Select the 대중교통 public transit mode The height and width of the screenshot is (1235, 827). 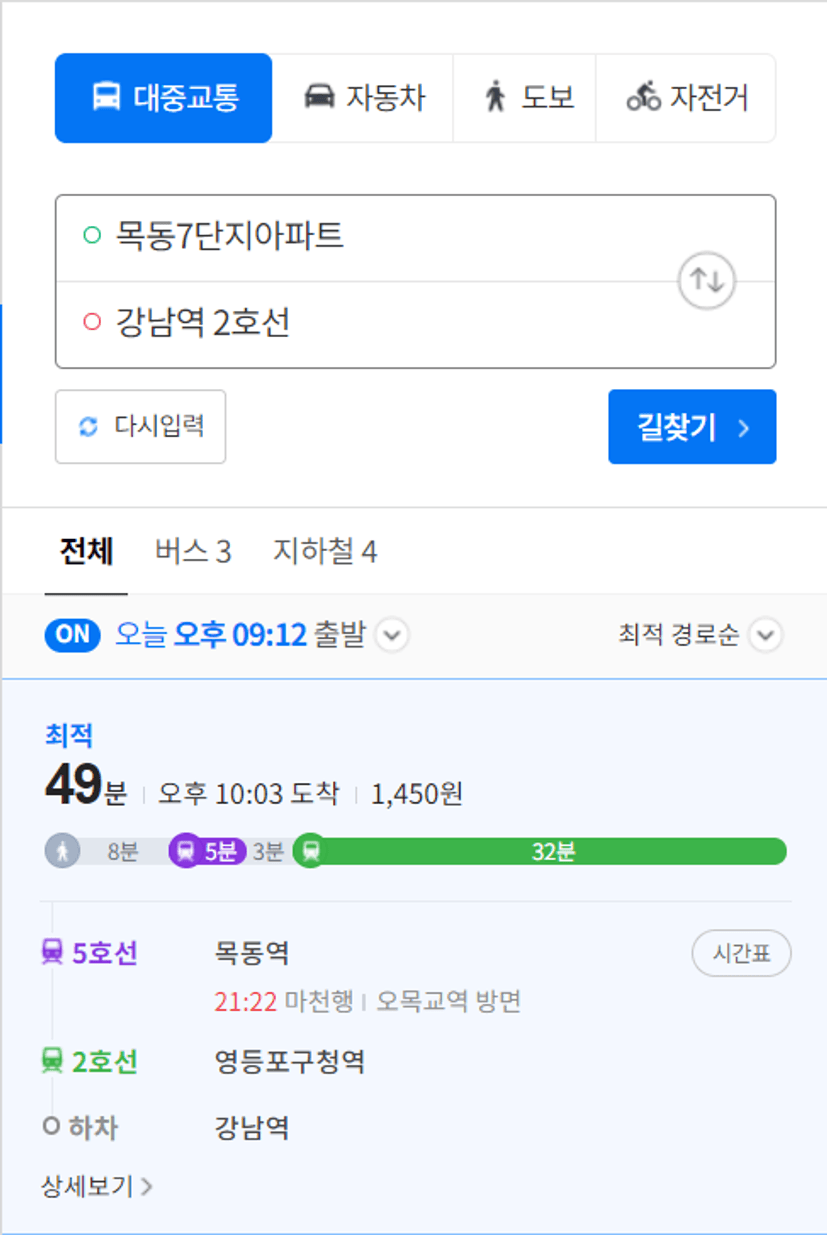click(163, 98)
